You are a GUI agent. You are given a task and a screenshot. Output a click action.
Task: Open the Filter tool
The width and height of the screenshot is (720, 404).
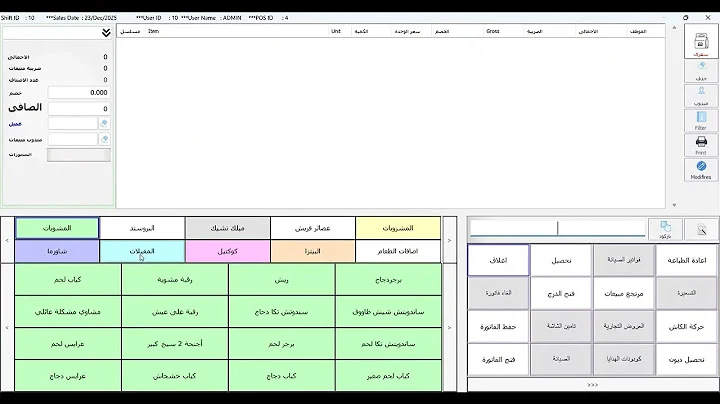point(701,121)
